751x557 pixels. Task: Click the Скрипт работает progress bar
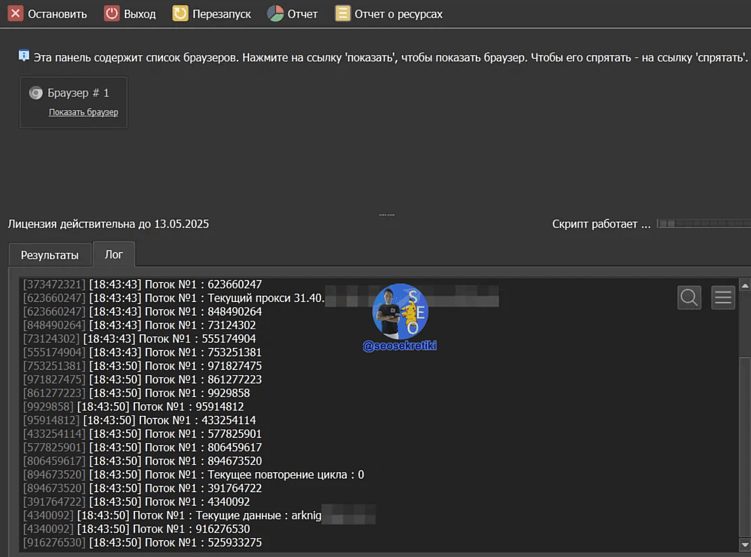point(704,224)
